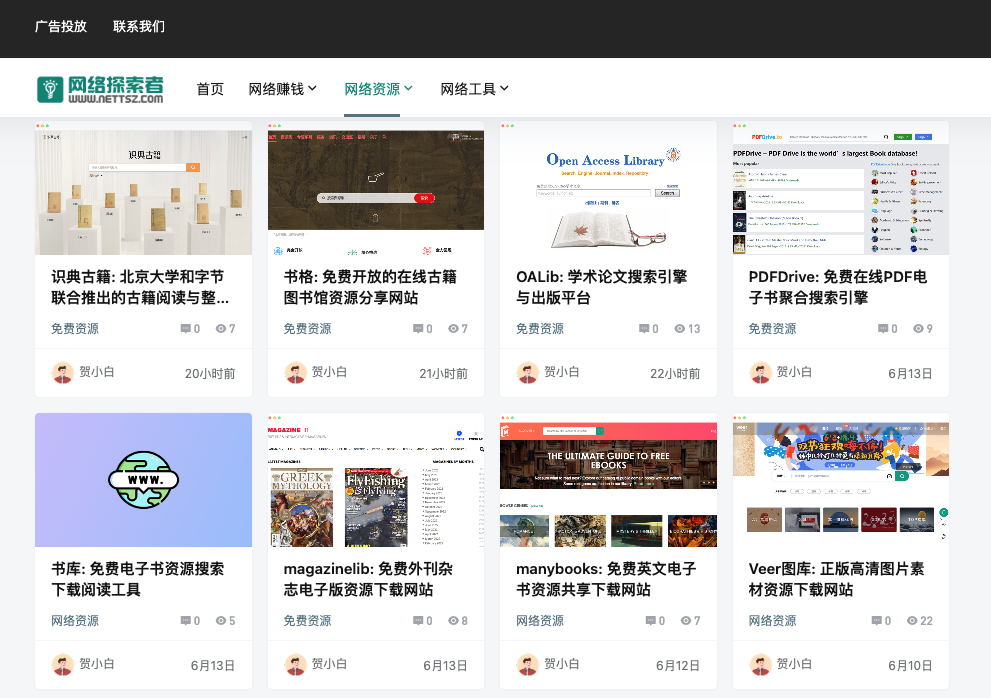
Task: Click 贺小白 avatar on Veer图库 card
Action: (x=760, y=665)
